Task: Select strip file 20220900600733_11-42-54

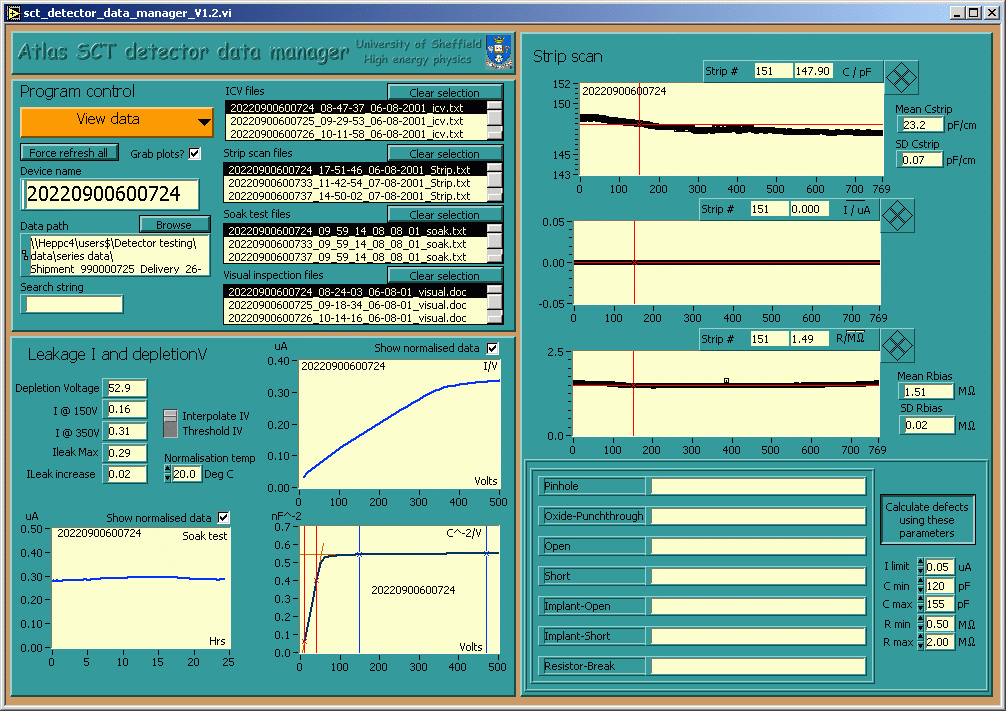Action: coord(355,183)
